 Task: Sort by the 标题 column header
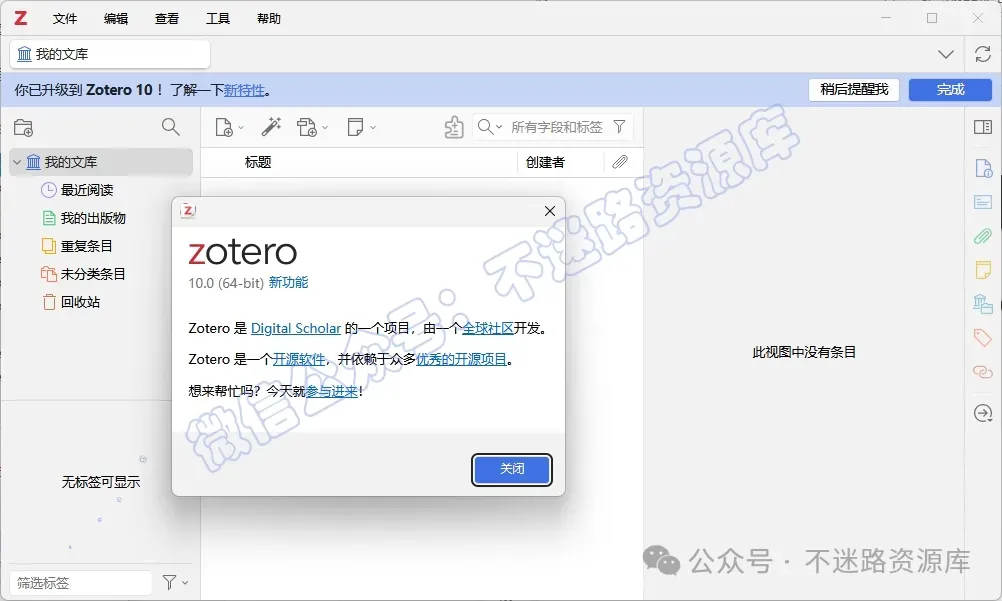(258, 162)
